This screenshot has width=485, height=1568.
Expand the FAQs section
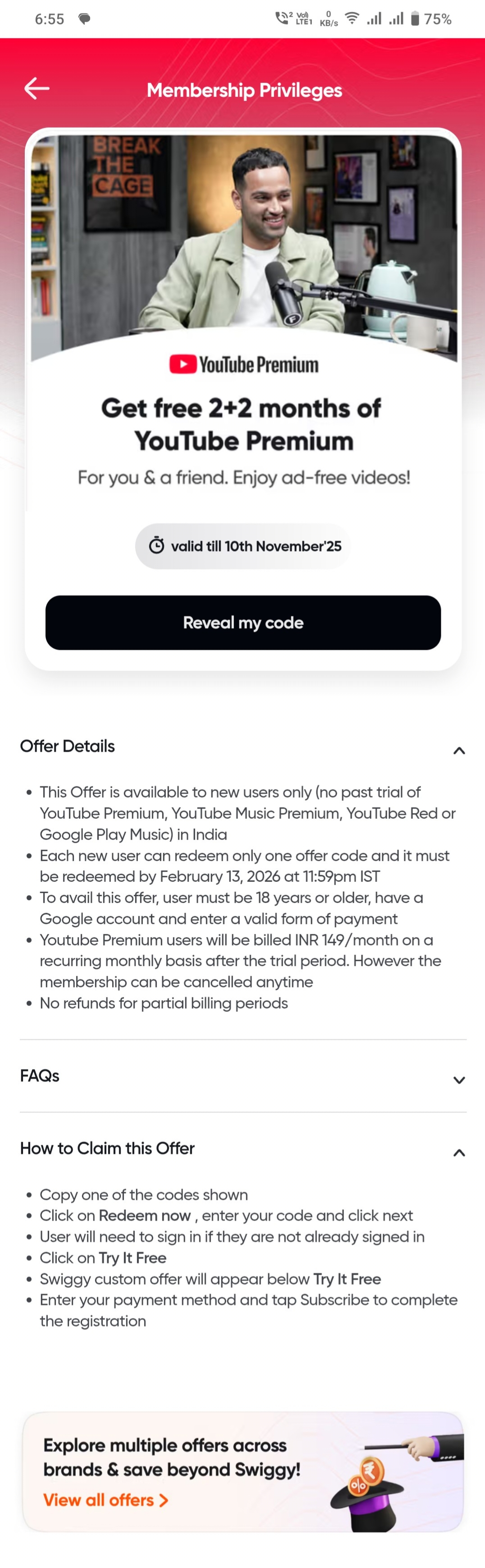(x=459, y=1080)
